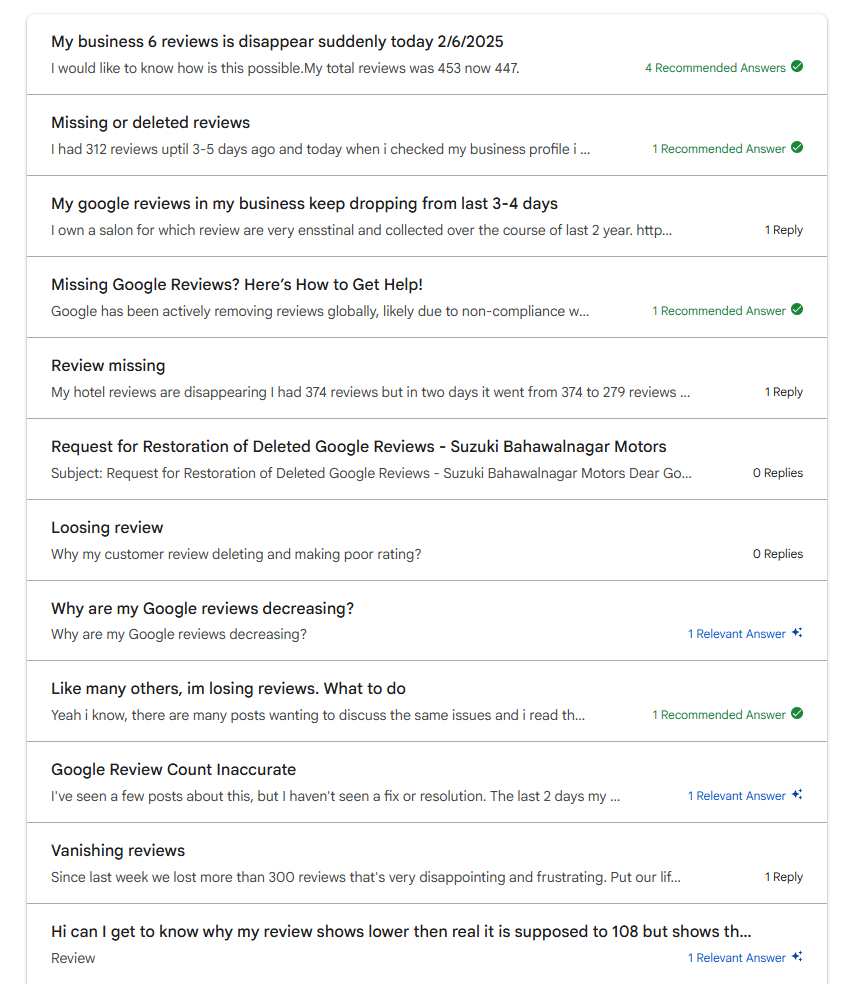Viewport: 842px width, 984px height.
Task: Click 1 Relevant Answer on Review Count Inaccurate
Action: pyautogui.click(x=737, y=796)
